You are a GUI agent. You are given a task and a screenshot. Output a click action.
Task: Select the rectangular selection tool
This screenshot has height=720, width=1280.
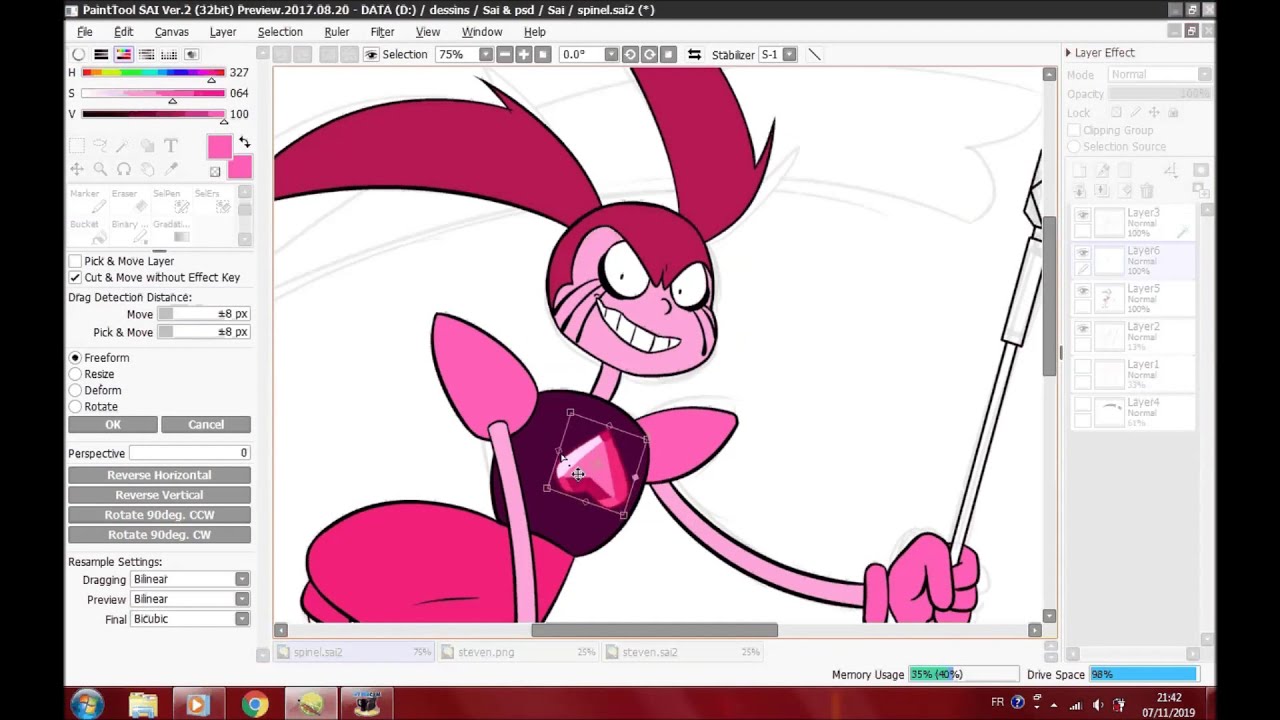[x=77, y=146]
